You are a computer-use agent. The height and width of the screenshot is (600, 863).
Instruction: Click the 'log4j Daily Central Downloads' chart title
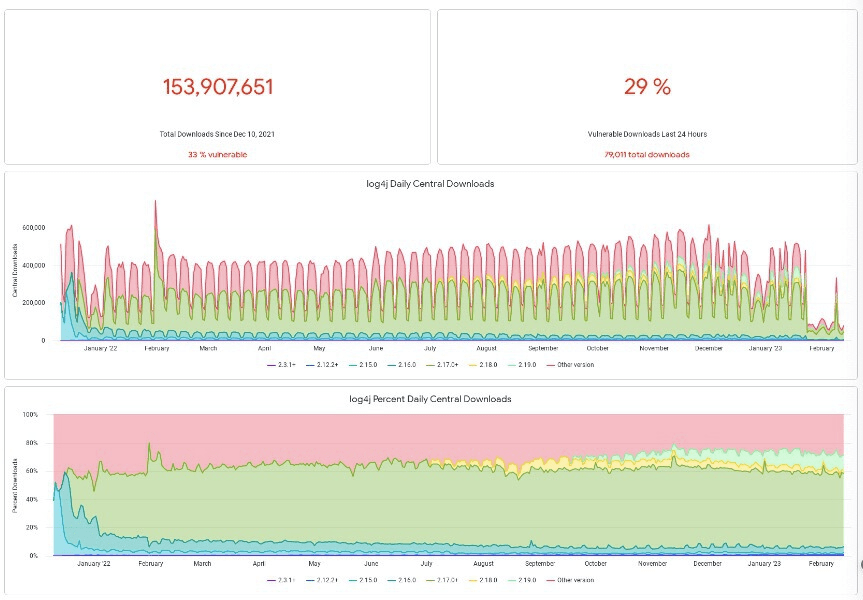click(430, 184)
